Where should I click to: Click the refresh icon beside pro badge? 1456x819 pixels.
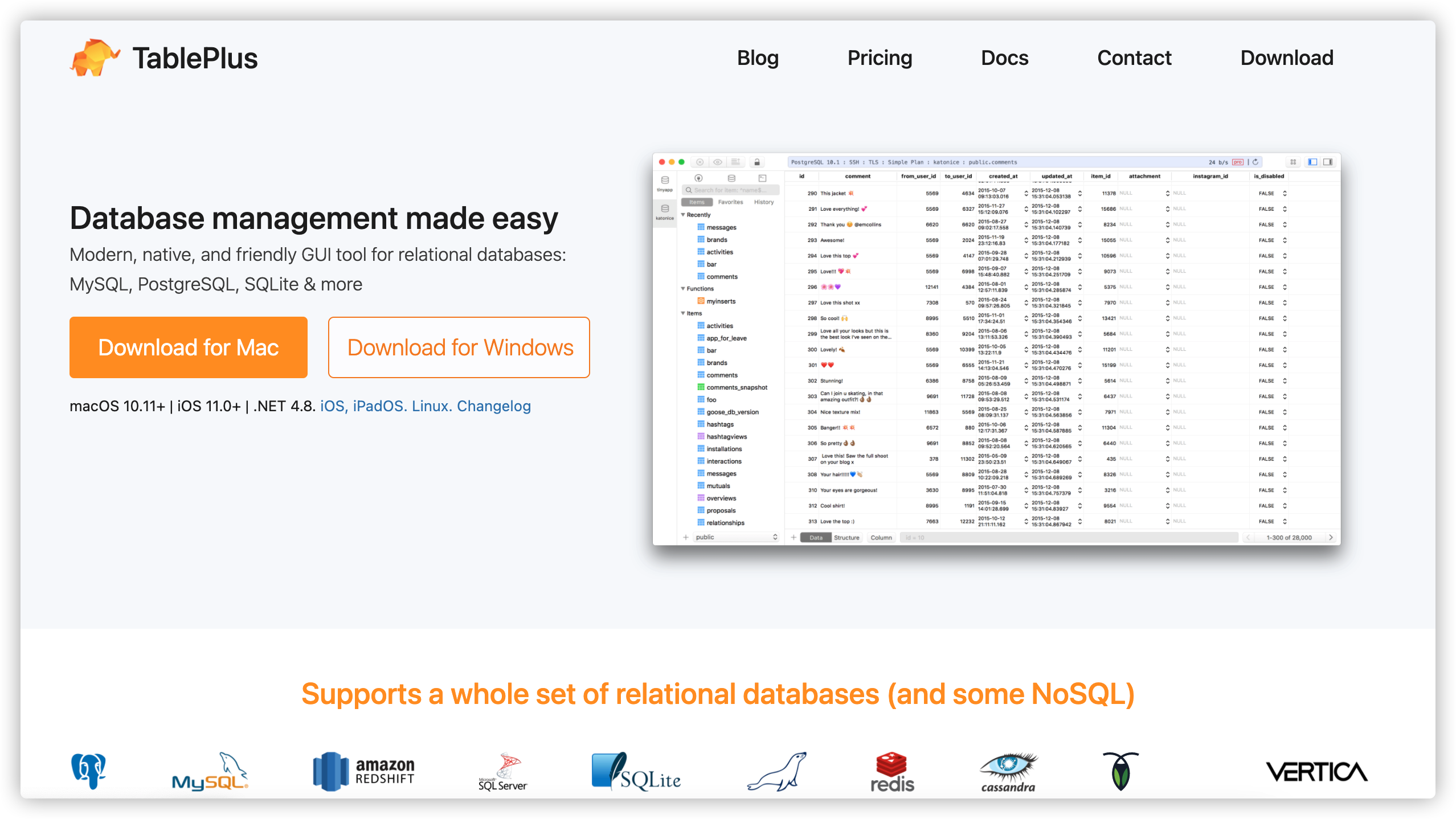[1255, 162]
